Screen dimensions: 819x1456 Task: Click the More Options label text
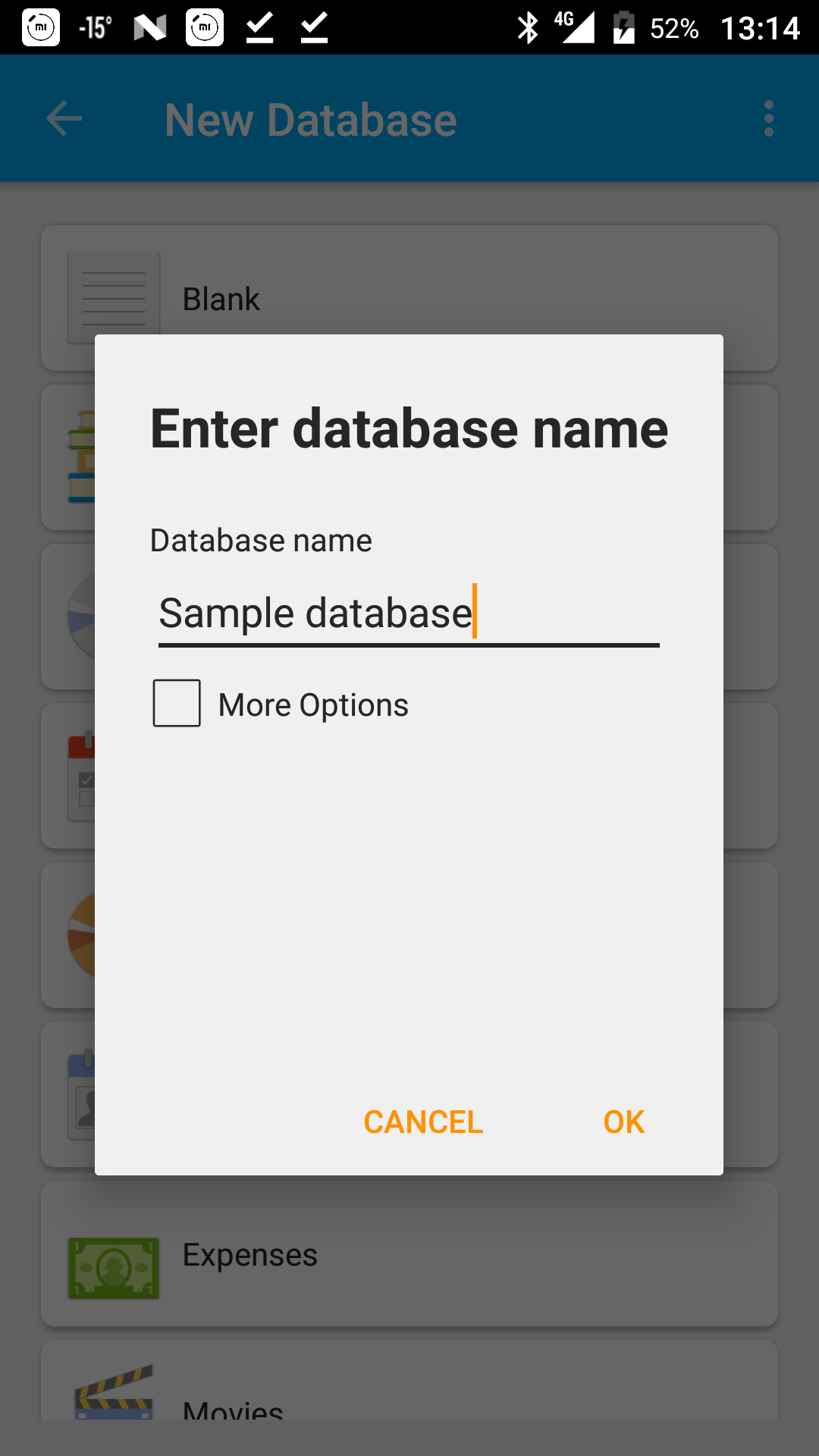tap(313, 704)
